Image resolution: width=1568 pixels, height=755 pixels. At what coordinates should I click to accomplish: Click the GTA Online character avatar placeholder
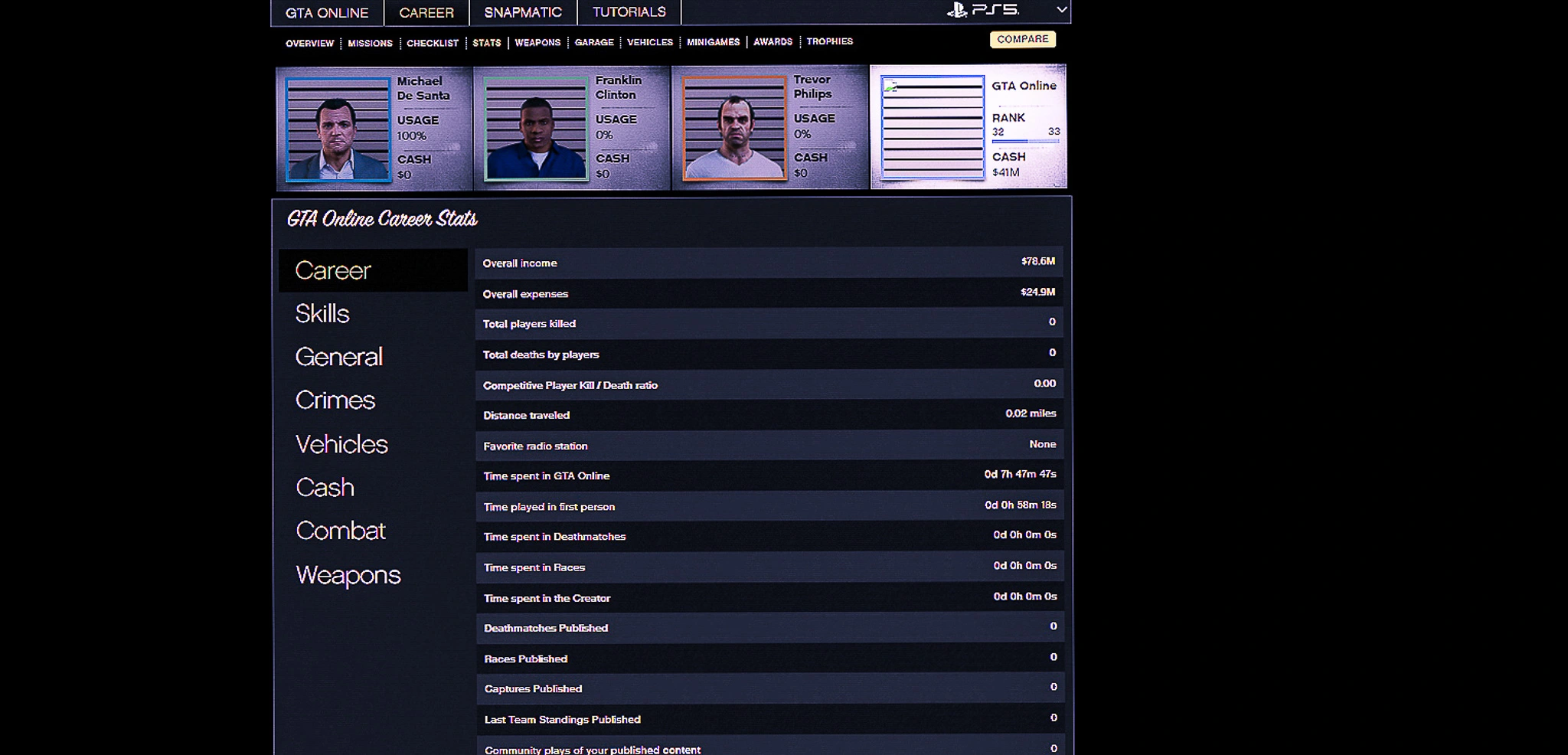pos(933,127)
